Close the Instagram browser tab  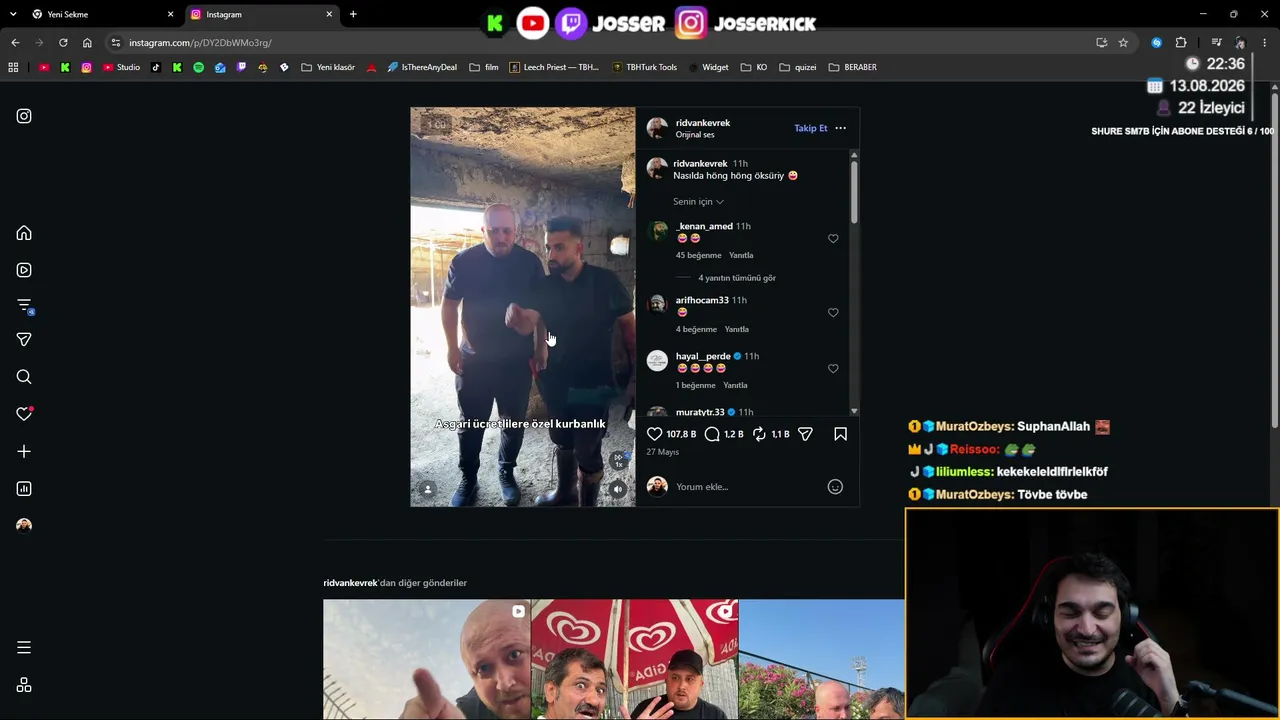tap(330, 15)
